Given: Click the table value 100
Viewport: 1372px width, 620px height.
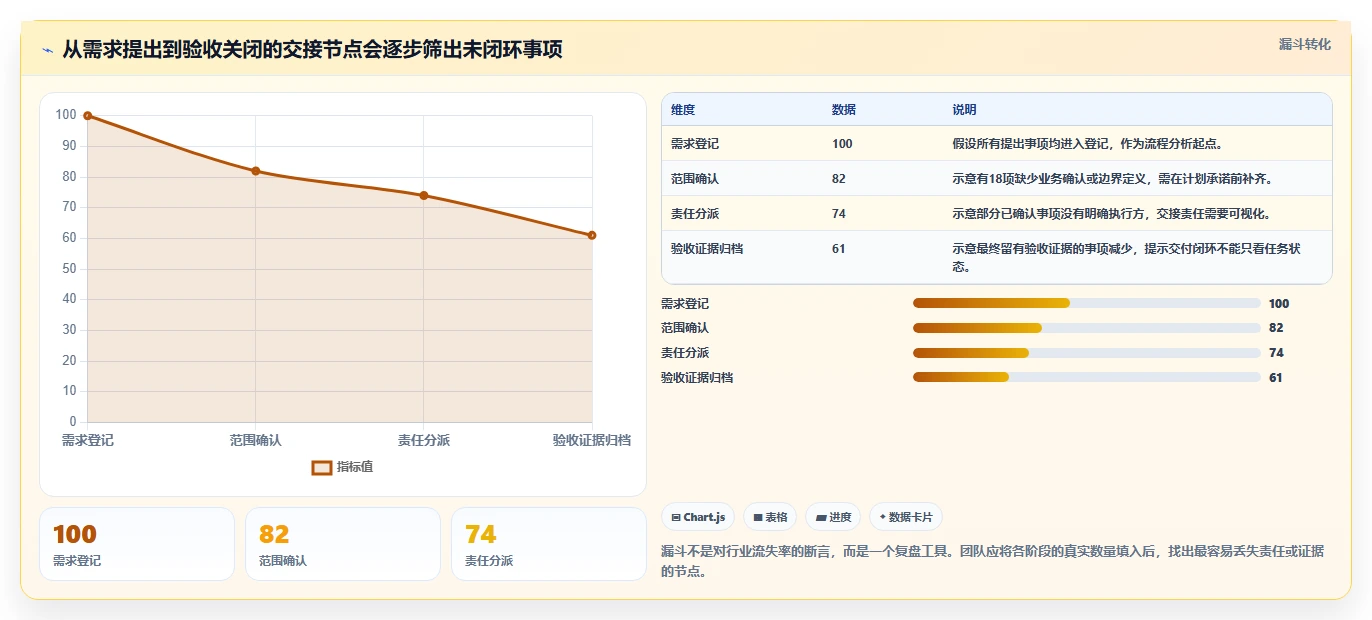Looking at the screenshot, I should pos(842,144).
